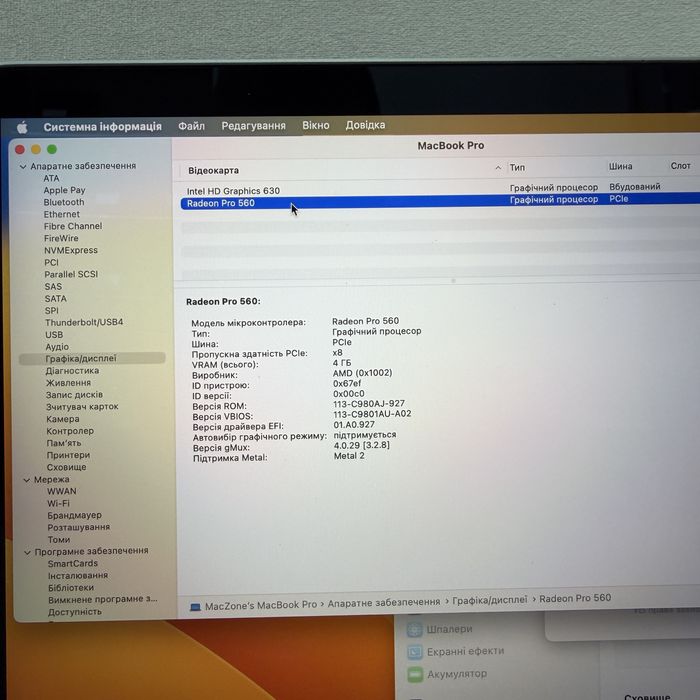The width and height of the screenshot is (700, 700).
Task: Open Акумулятор in the System Settings window
Action: click(x=457, y=674)
